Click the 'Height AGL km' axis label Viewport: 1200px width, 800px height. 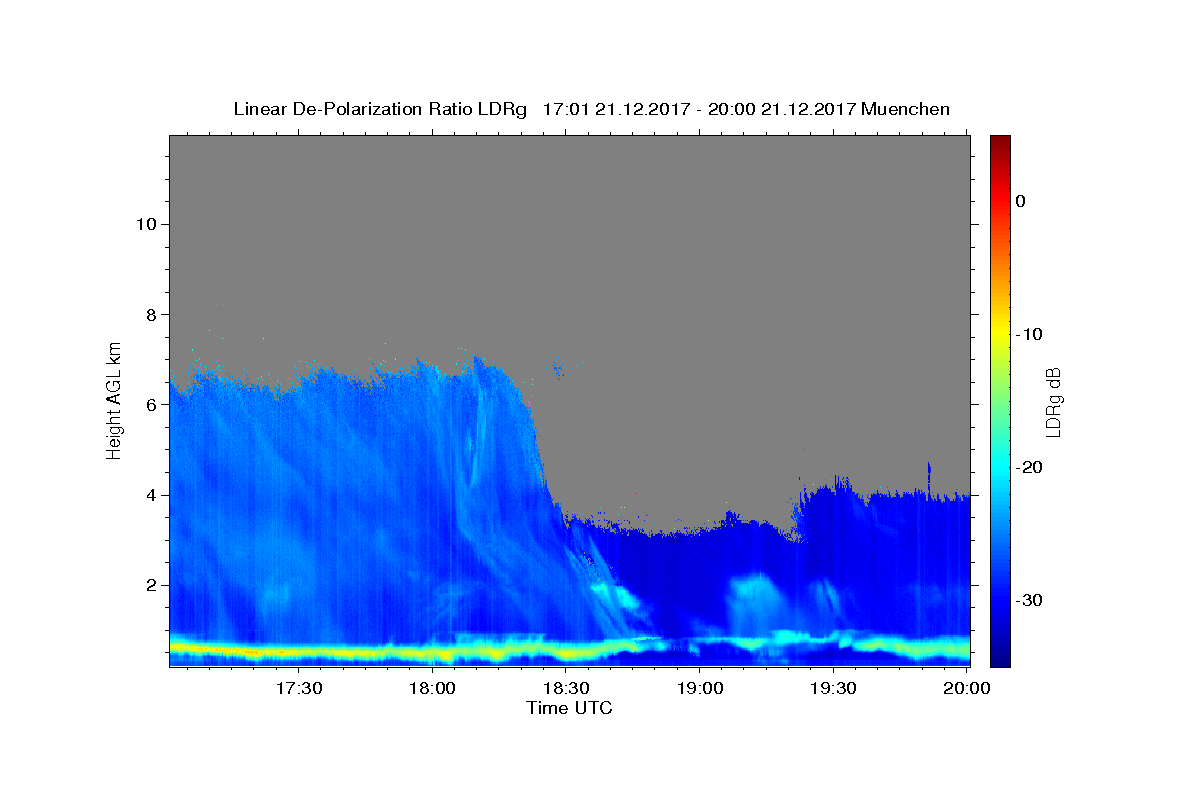pos(115,400)
